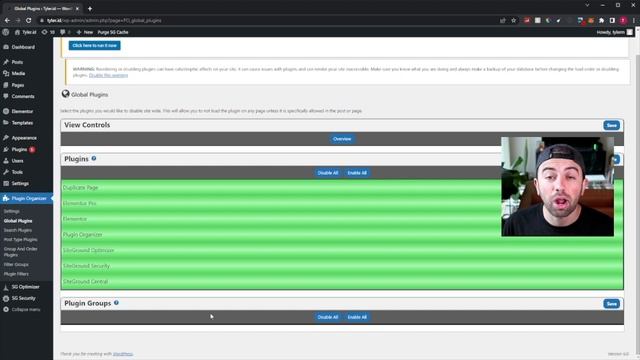
Task: Open the Media library menu item
Action: pos(18,73)
